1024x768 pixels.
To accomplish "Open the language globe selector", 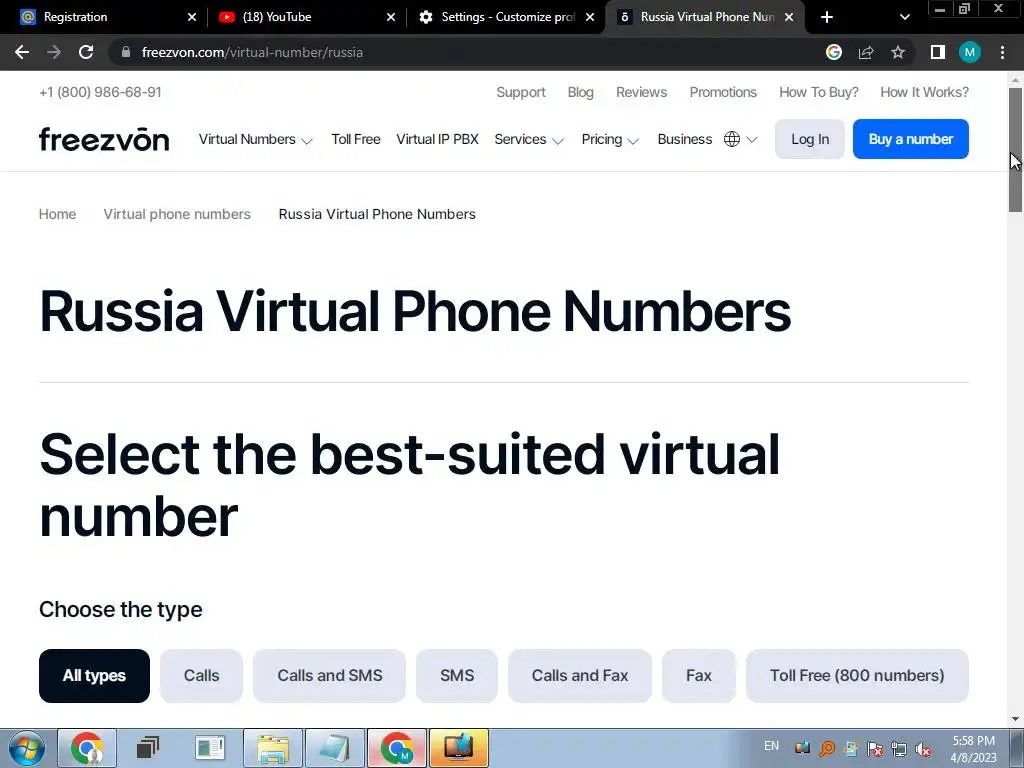I will [740, 139].
